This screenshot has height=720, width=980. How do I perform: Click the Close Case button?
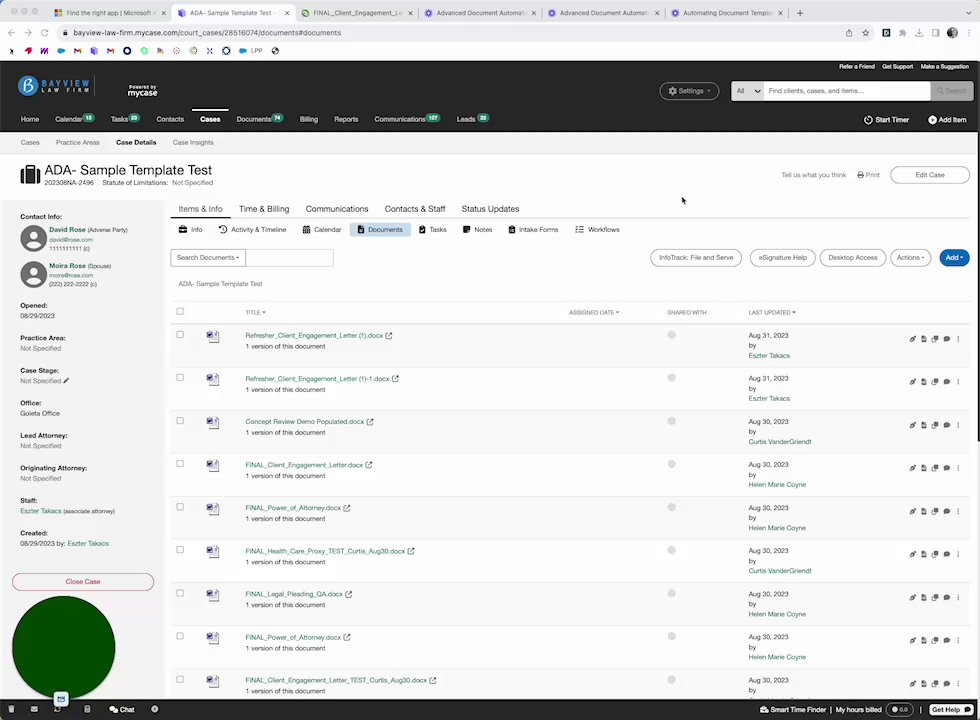(82, 582)
